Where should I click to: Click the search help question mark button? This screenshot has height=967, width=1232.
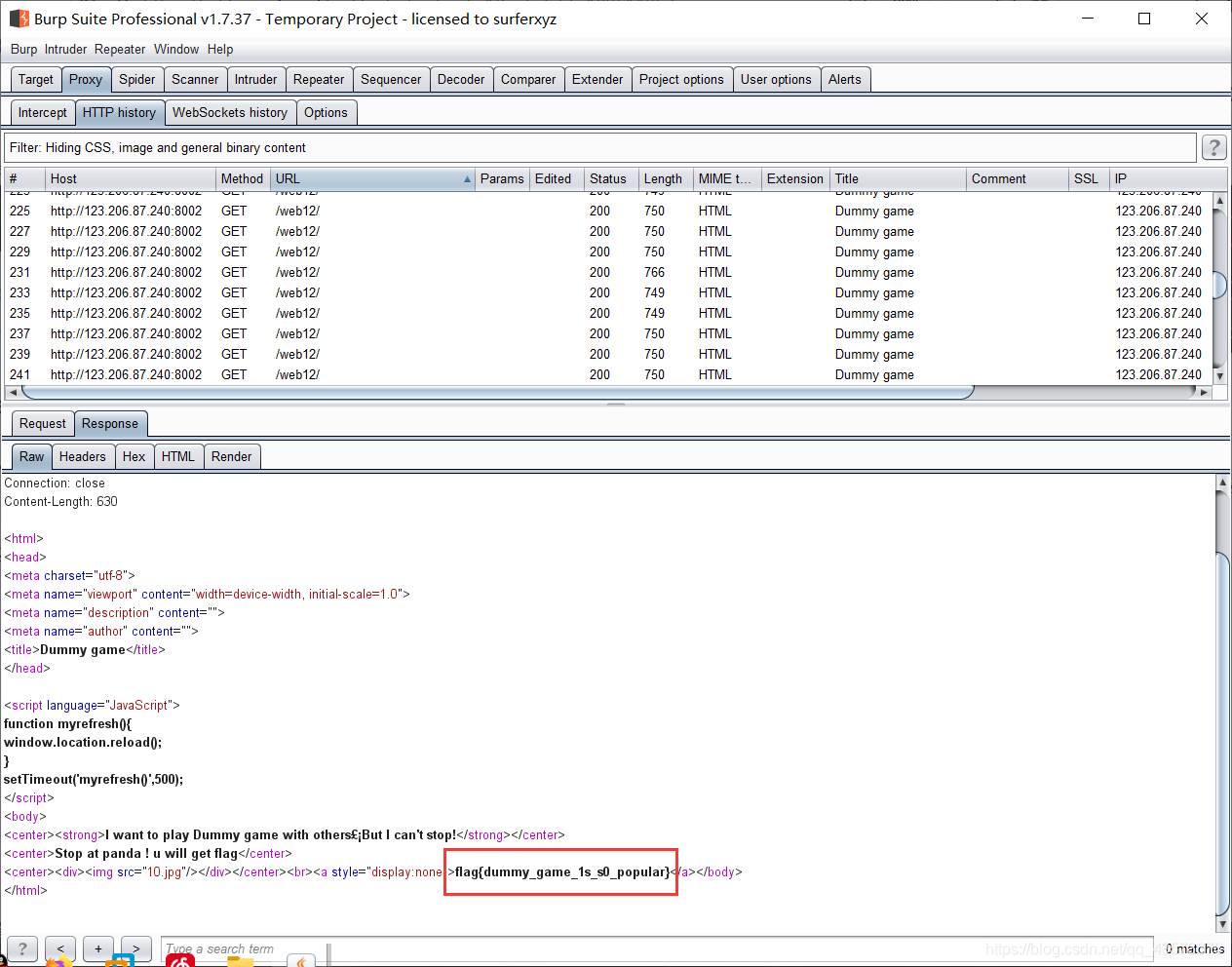coord(22,948)
